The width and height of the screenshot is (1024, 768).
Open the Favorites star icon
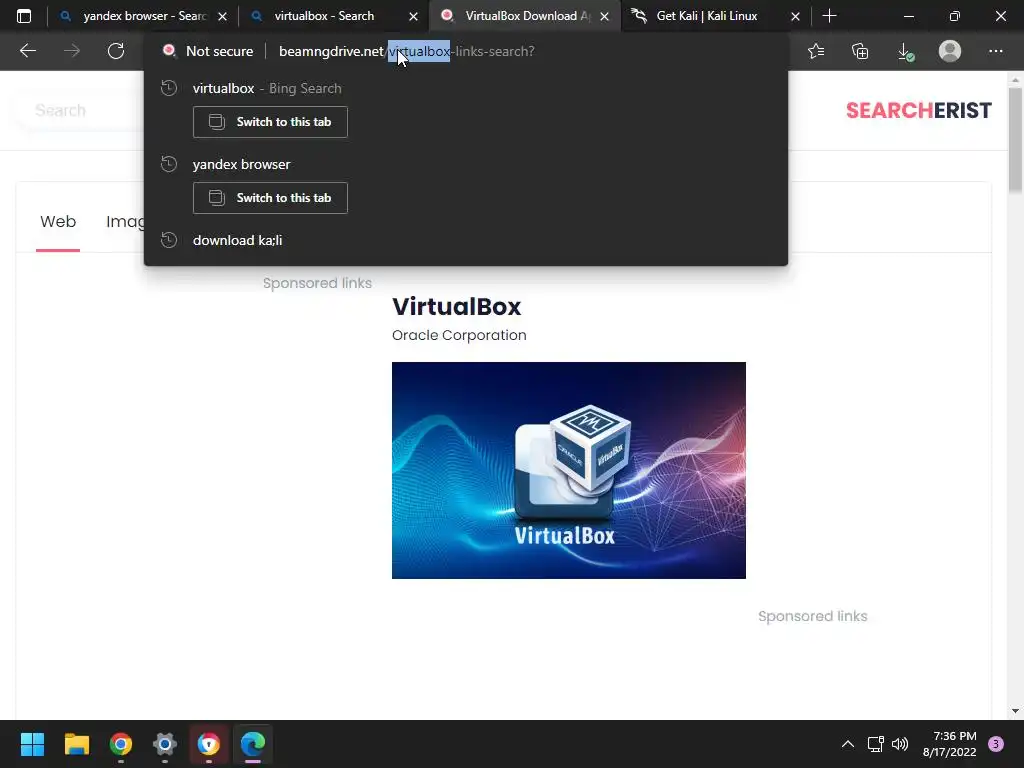[x=816, y=51]
